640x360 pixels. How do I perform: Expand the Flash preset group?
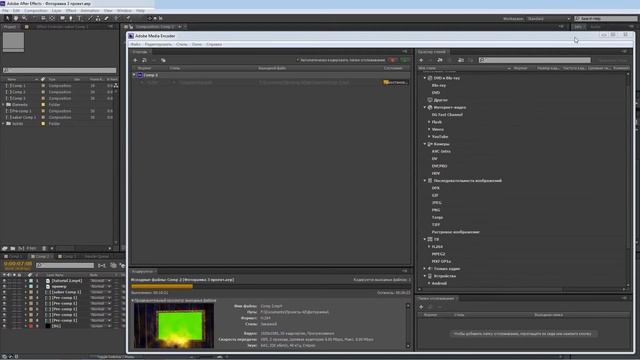[x=429, y=122]
